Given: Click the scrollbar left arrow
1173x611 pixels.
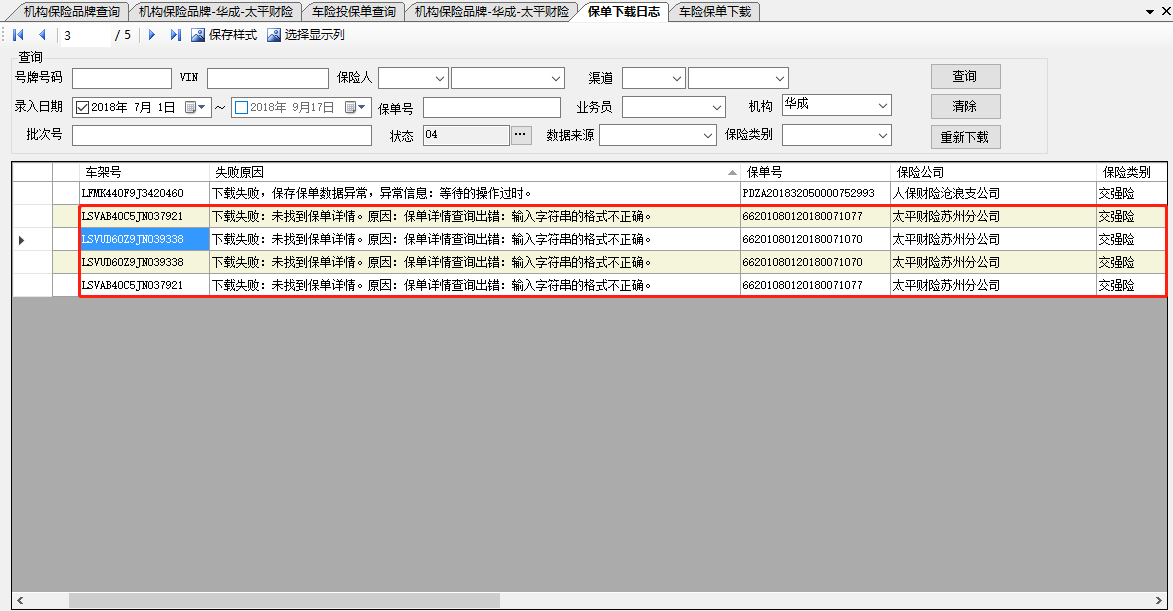Looking at the screenshot, I should pos(20,601).
